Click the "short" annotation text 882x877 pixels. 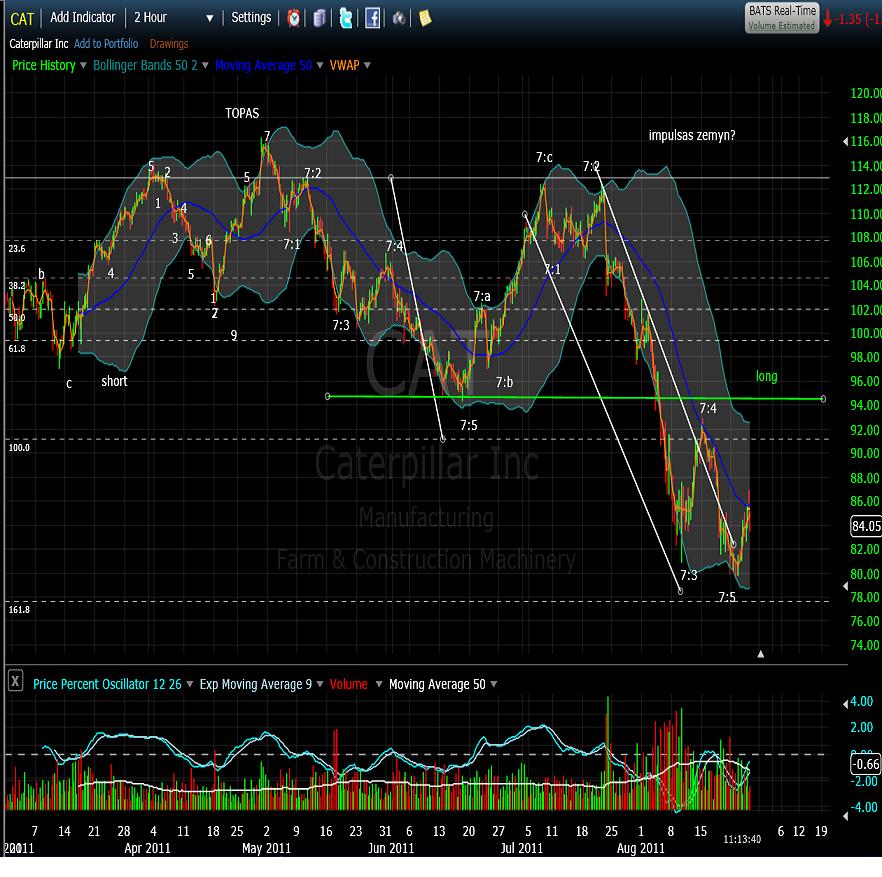(114, 381)
